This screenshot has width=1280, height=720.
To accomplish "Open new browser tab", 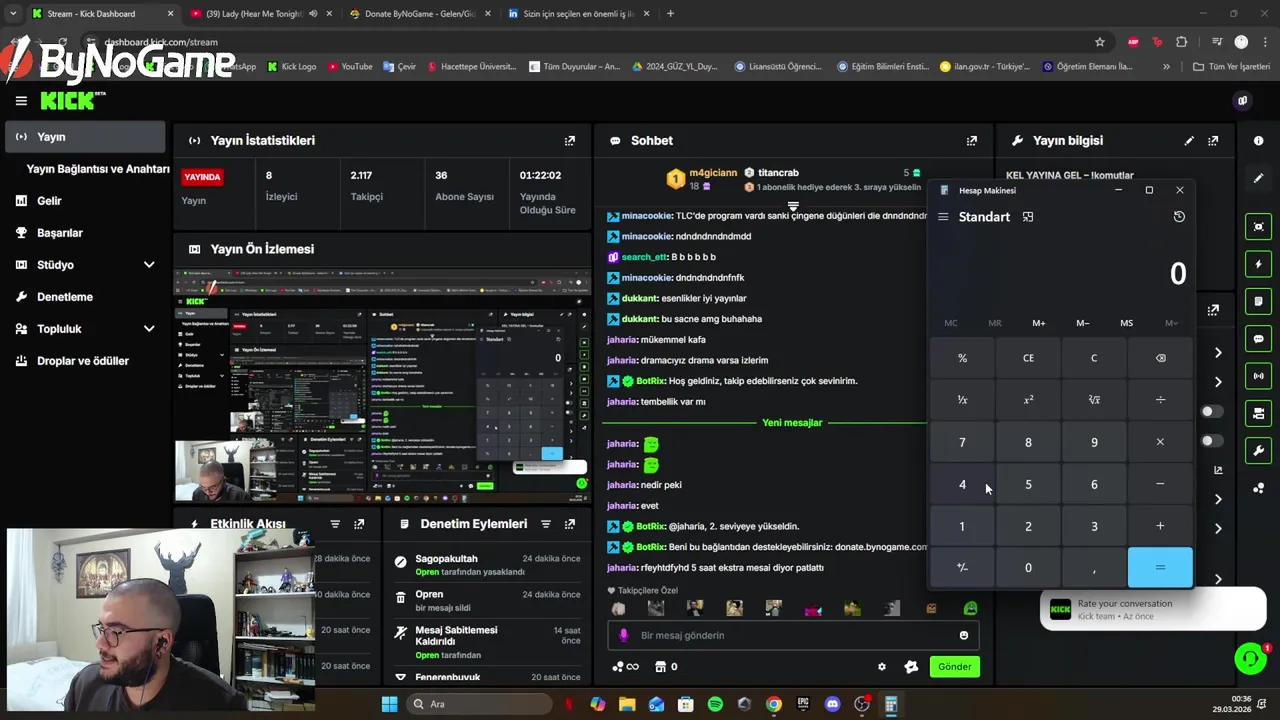I will pyautogui.click(x=670, y=14).
